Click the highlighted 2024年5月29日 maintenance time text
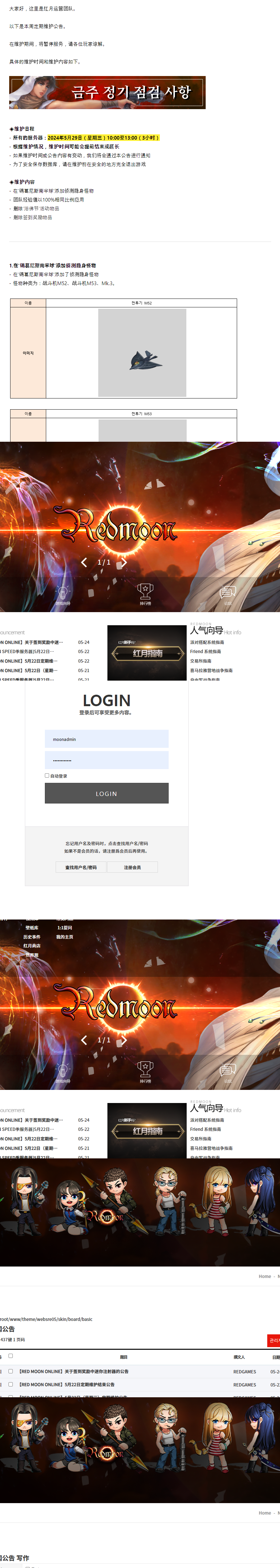The image size is (280, 1568). point(103,138)
